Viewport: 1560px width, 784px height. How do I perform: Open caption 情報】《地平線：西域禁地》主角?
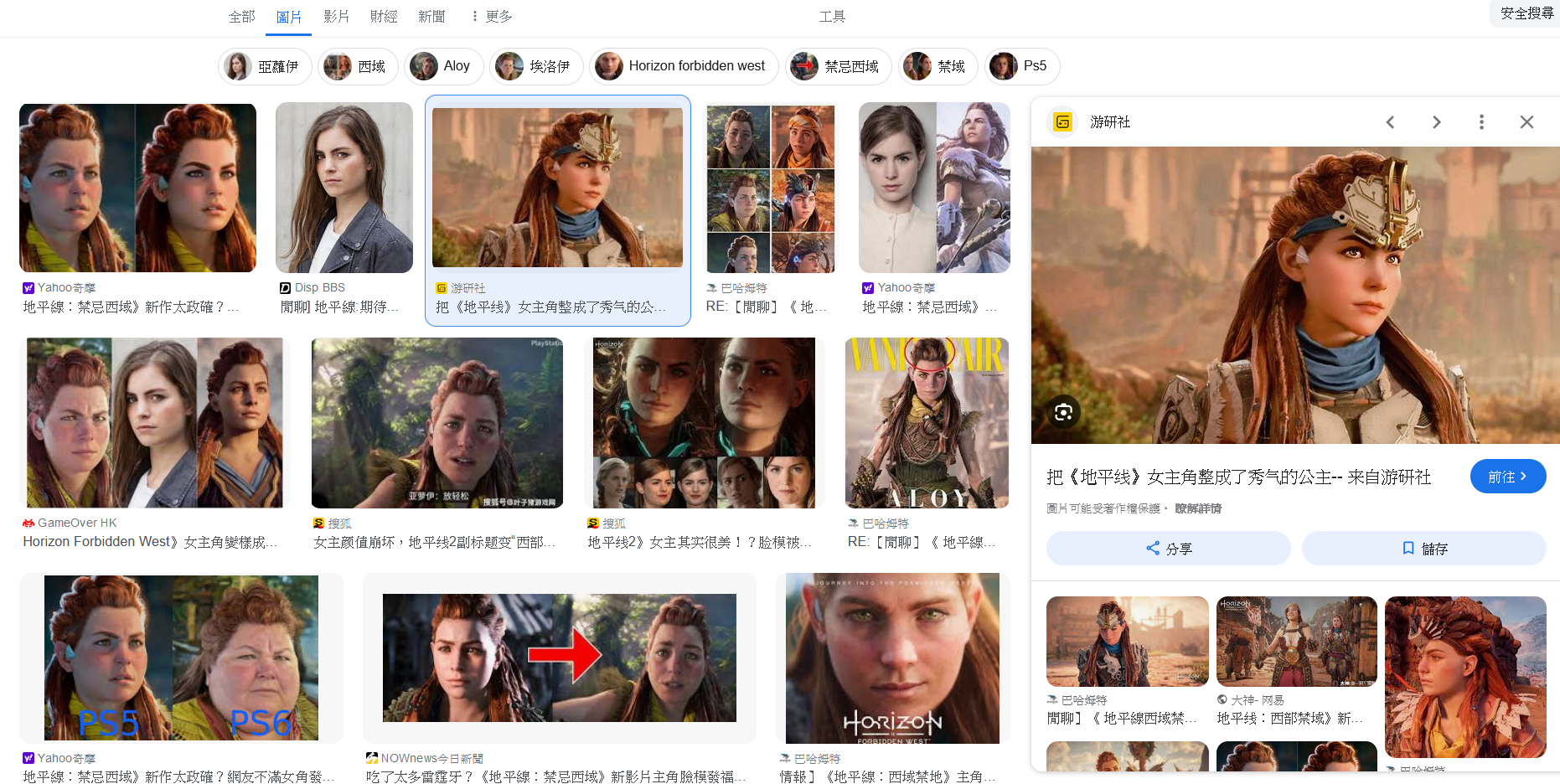[x=888, y=777]
